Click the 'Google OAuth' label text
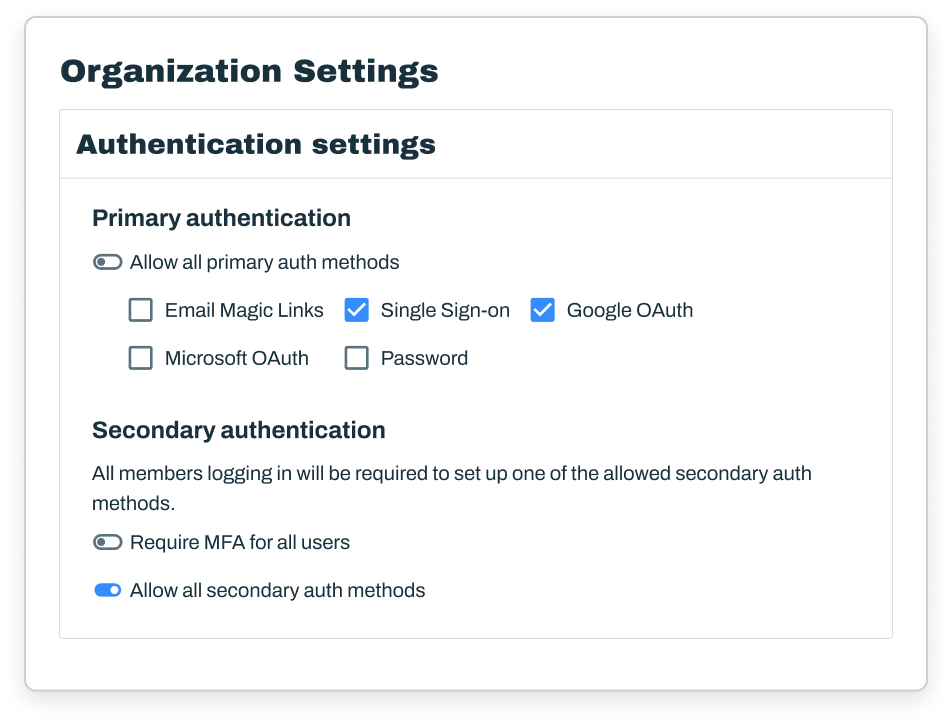952x724 pixels. [629, 310]
